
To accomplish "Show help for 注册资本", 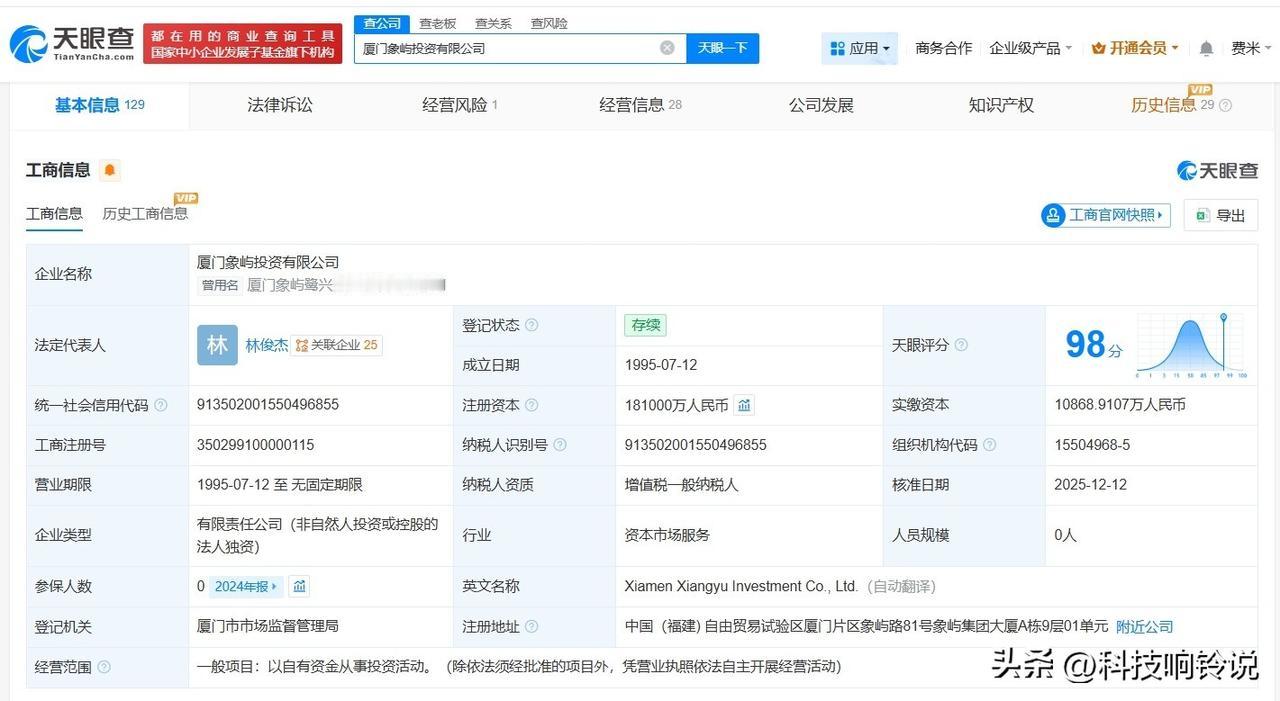I will 532,405.
